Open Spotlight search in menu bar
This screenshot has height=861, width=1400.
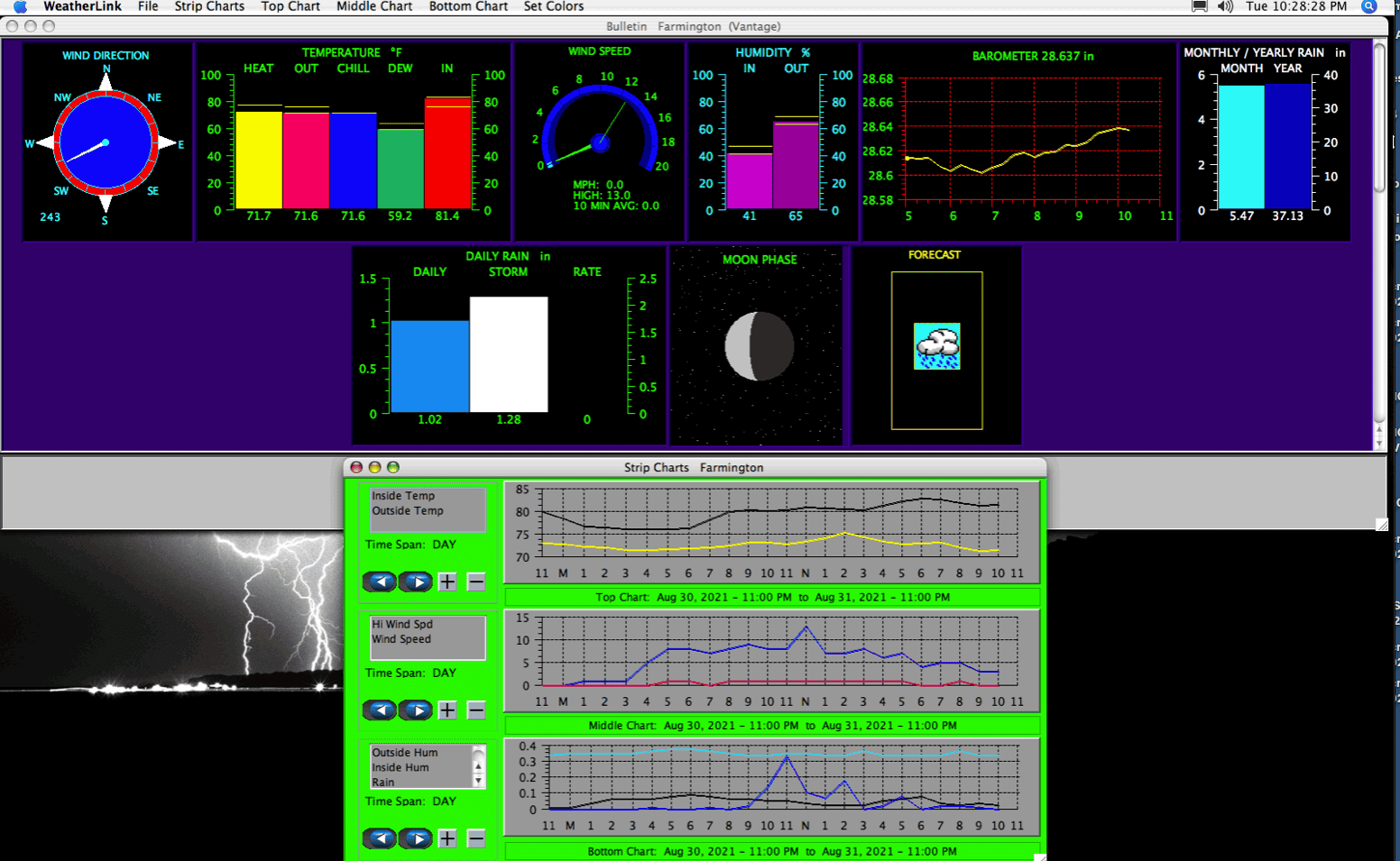pos(1369,6)
